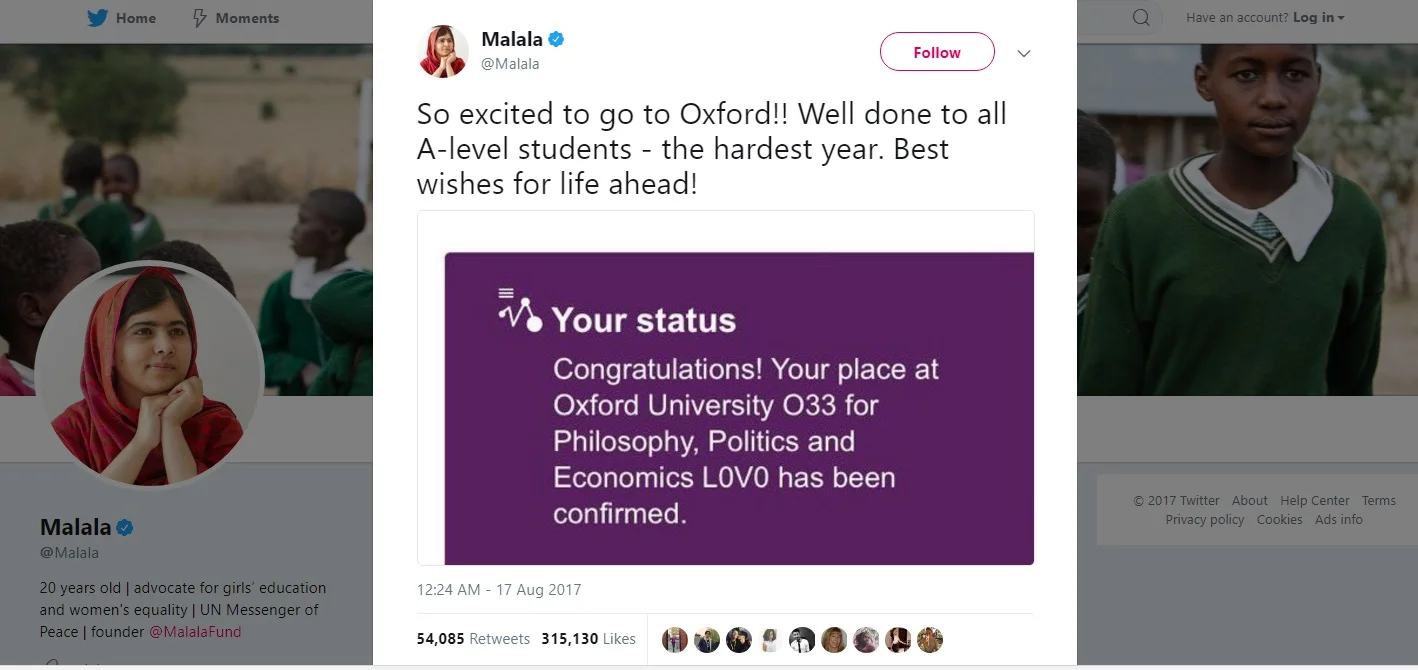The height and width of the screenshot is (670, 1418).
Task: Open the Ads info footer link
Action: point(1338,520)
